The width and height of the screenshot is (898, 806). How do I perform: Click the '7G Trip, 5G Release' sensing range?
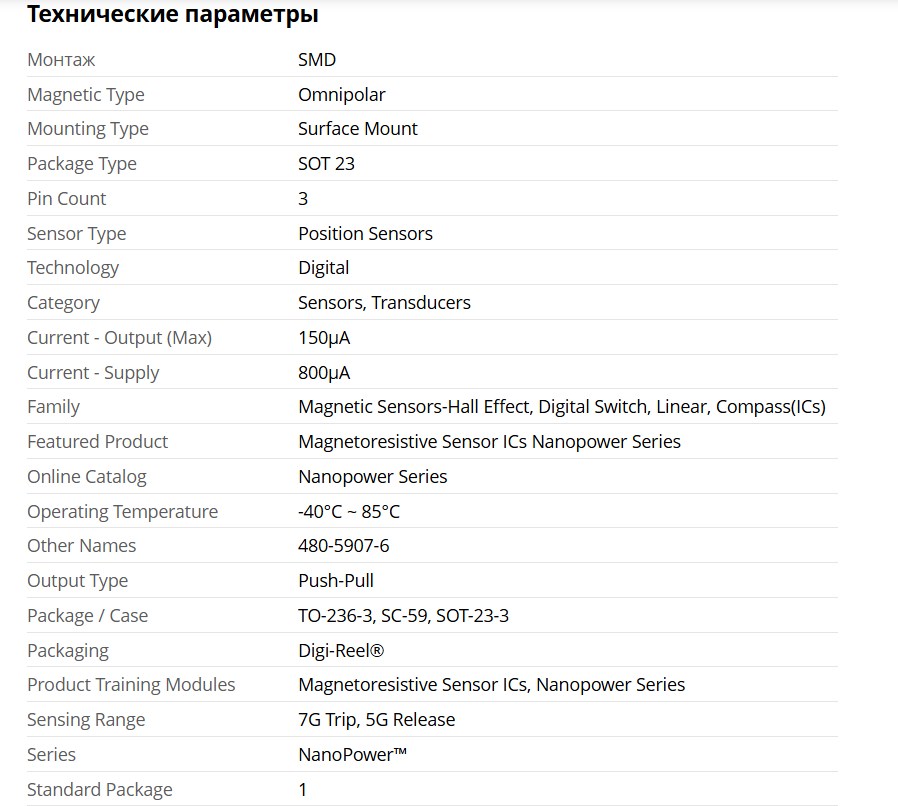[376, 720]
